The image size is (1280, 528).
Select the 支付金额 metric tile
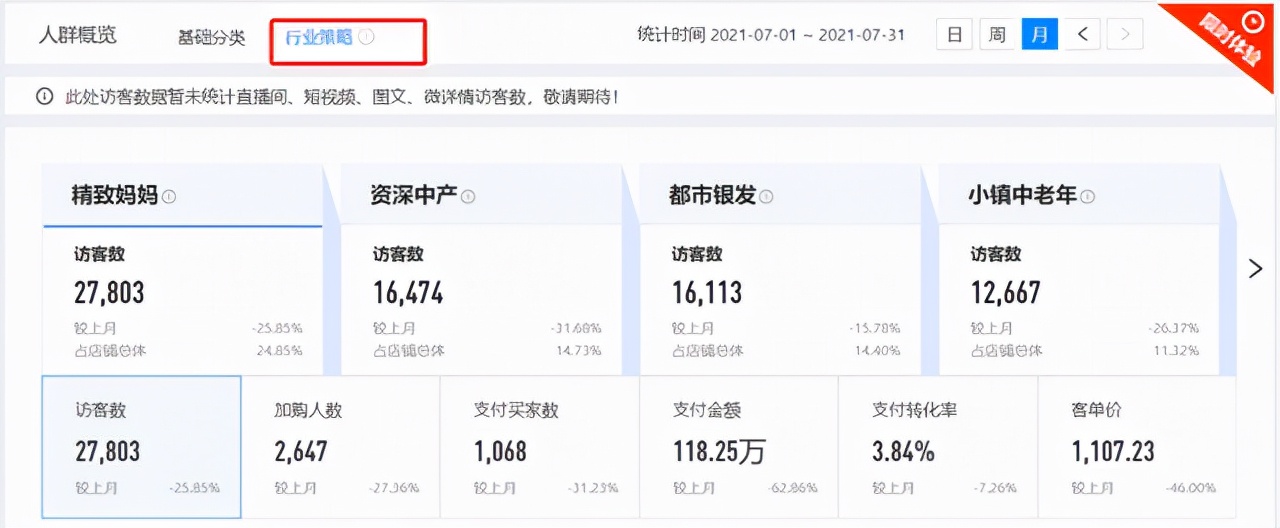pos(739,447)
